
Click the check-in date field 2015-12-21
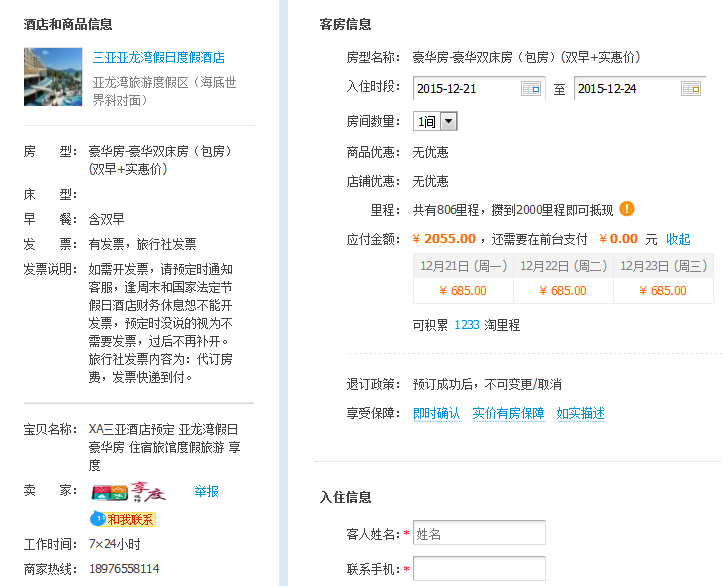tap(465, 89)
